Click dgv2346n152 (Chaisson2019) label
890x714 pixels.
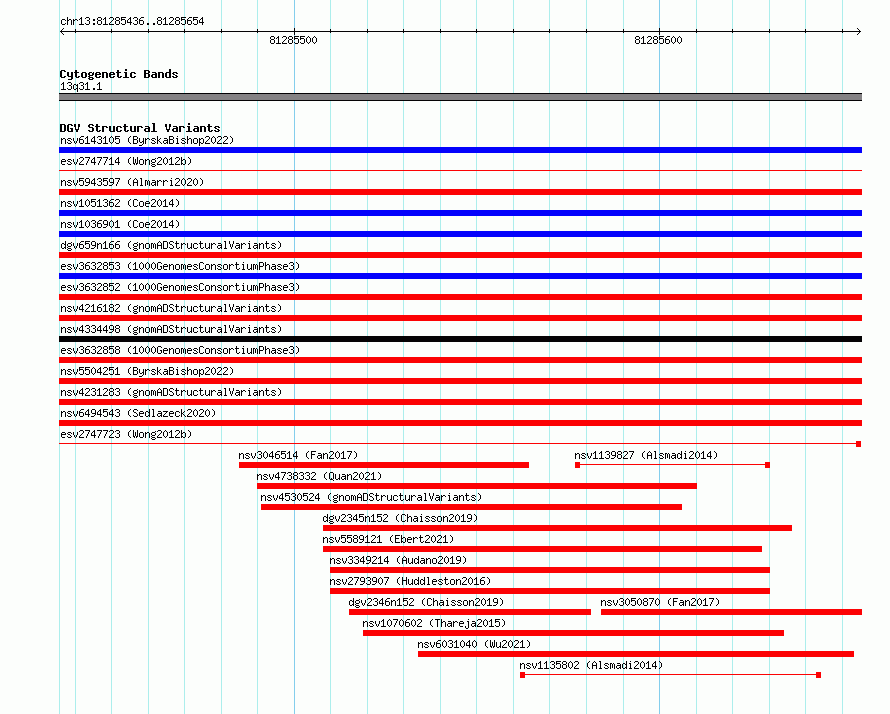[x=426, y=602]
